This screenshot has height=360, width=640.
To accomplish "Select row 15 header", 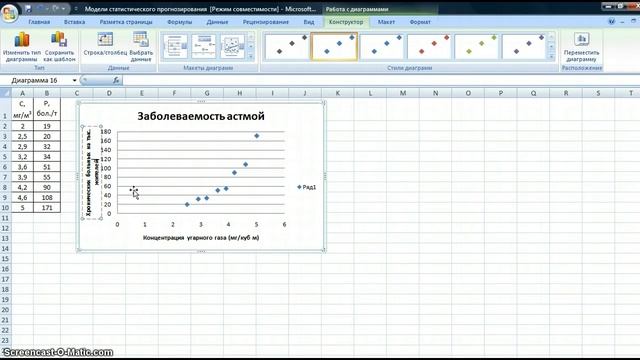I will coord(5,259).
